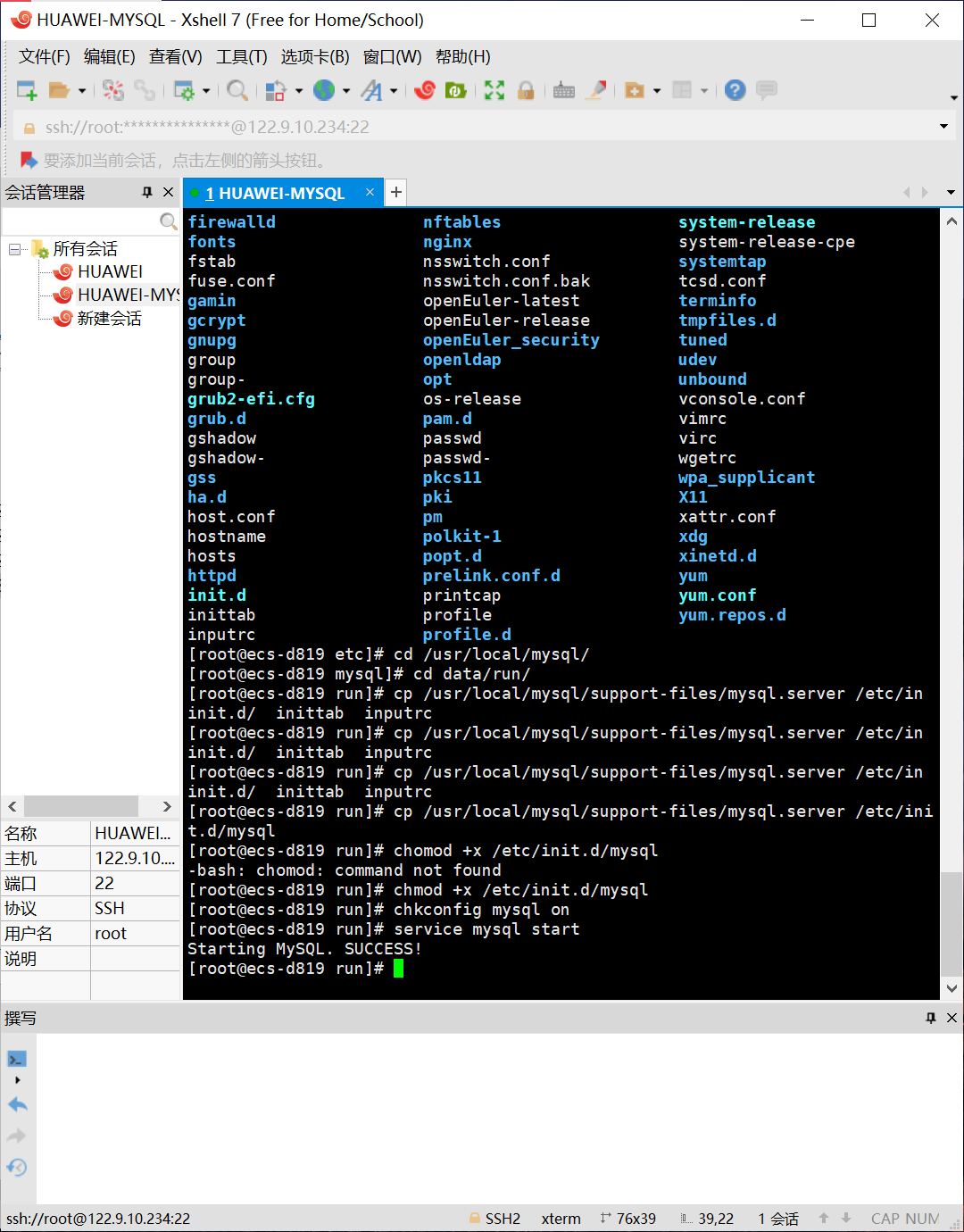Expand the globe encoding dropdown arrow
The image size is (964, 1232).
pos(346,90)
